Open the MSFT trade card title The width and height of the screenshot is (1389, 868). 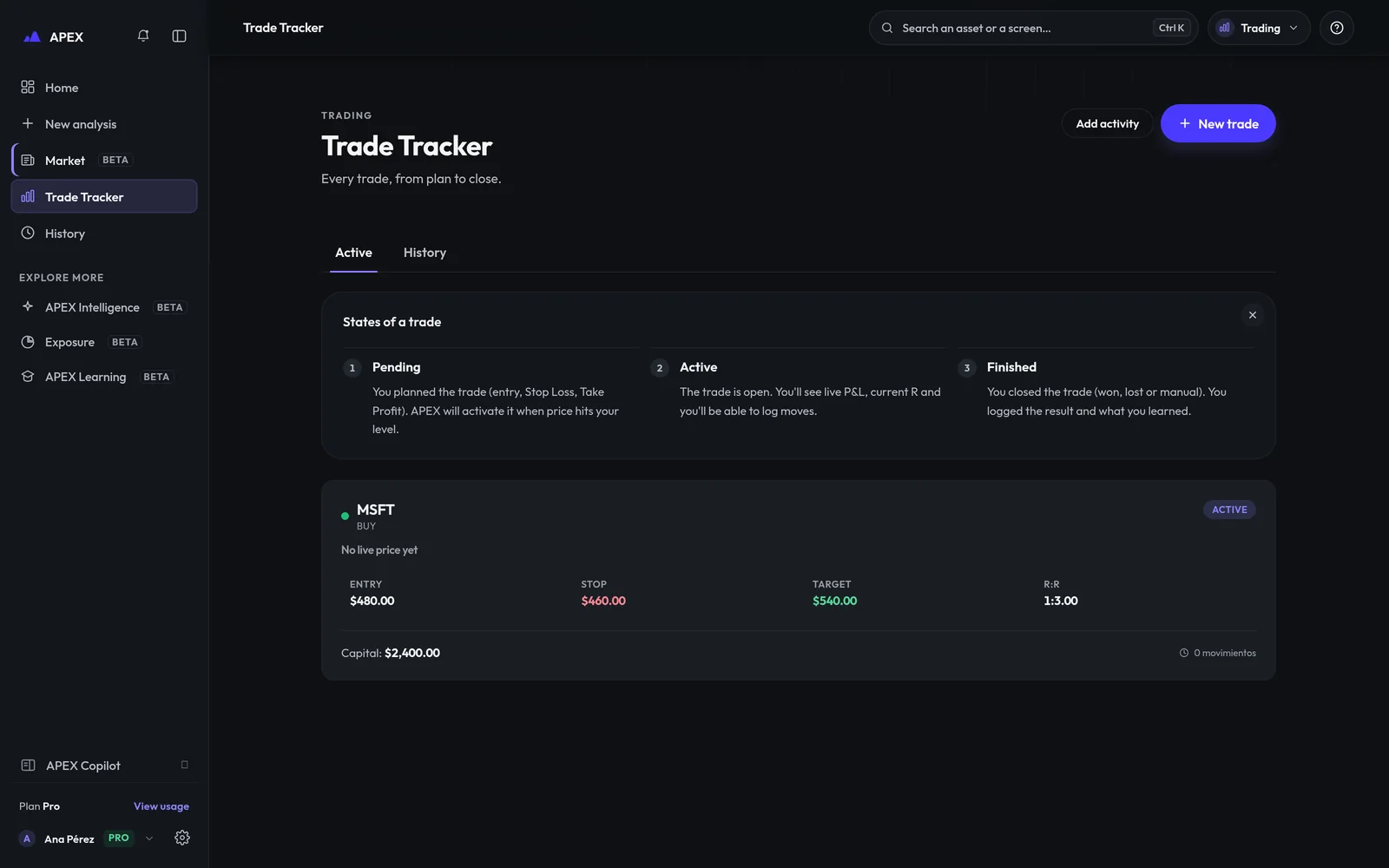click(376, 510)
